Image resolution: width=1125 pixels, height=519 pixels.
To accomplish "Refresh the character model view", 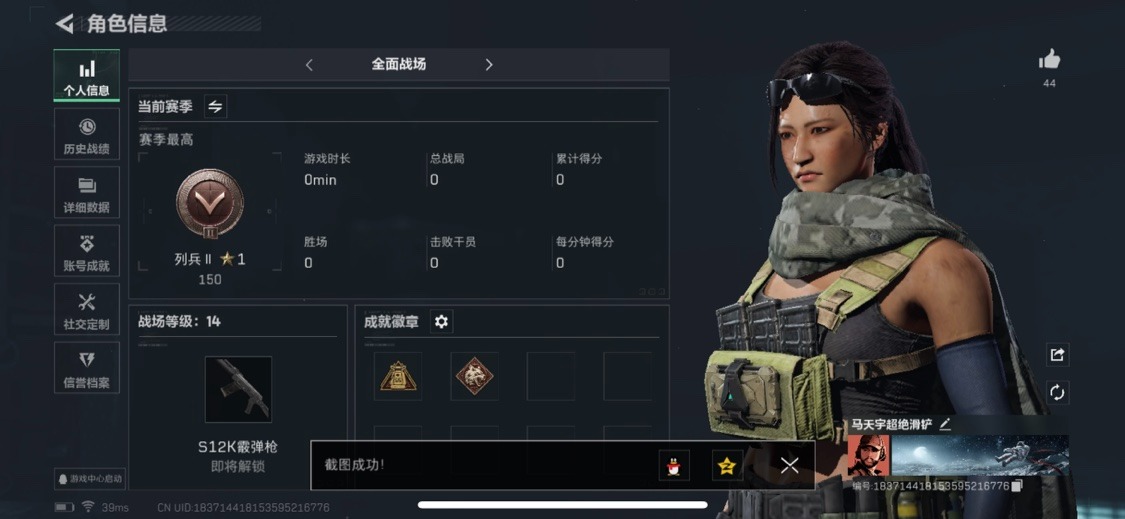I will (1057, 392).
